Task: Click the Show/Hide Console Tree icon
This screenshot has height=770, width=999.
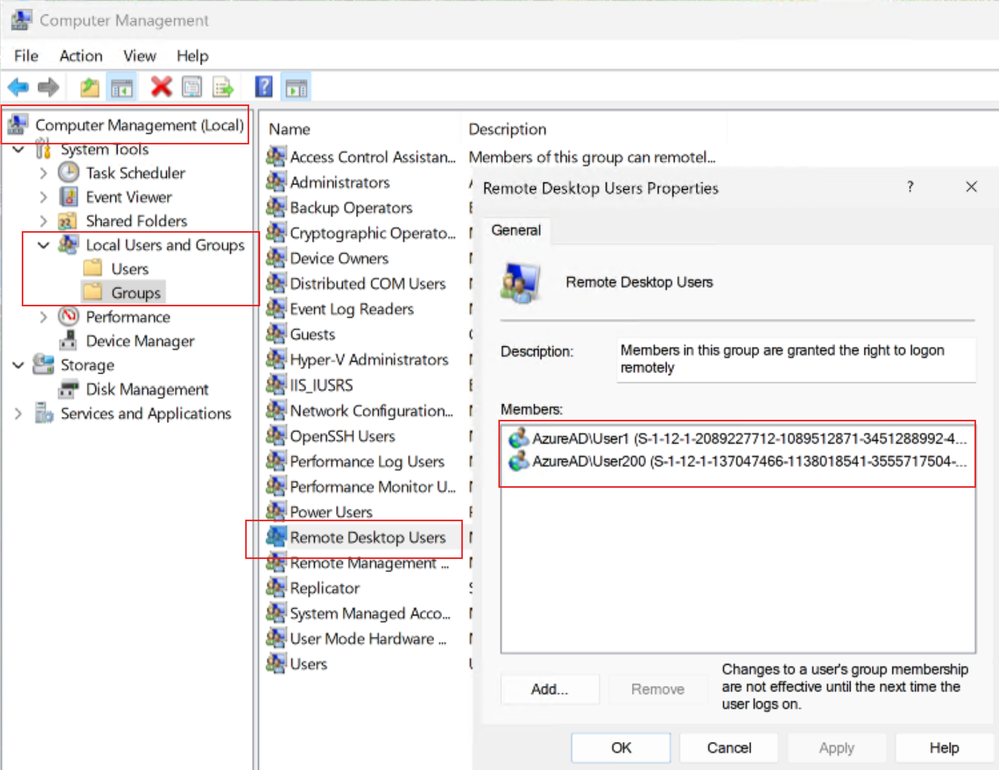Action: pyautogui.click(x=122, y=87)
